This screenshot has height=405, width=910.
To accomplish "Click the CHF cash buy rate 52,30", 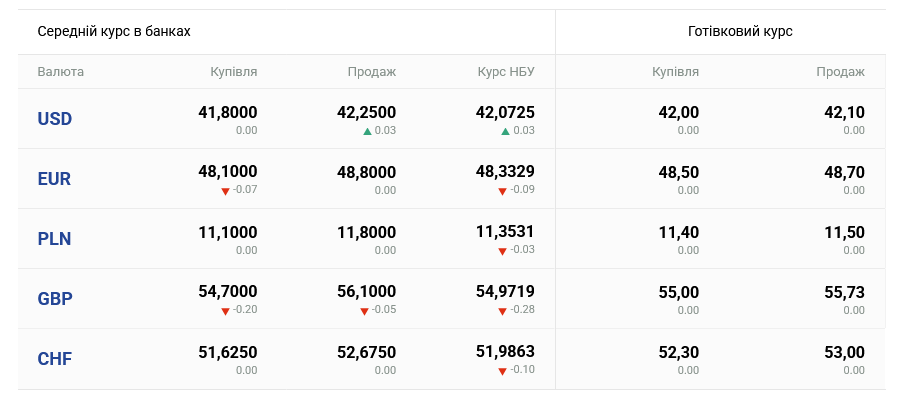I will coord(678,352).
